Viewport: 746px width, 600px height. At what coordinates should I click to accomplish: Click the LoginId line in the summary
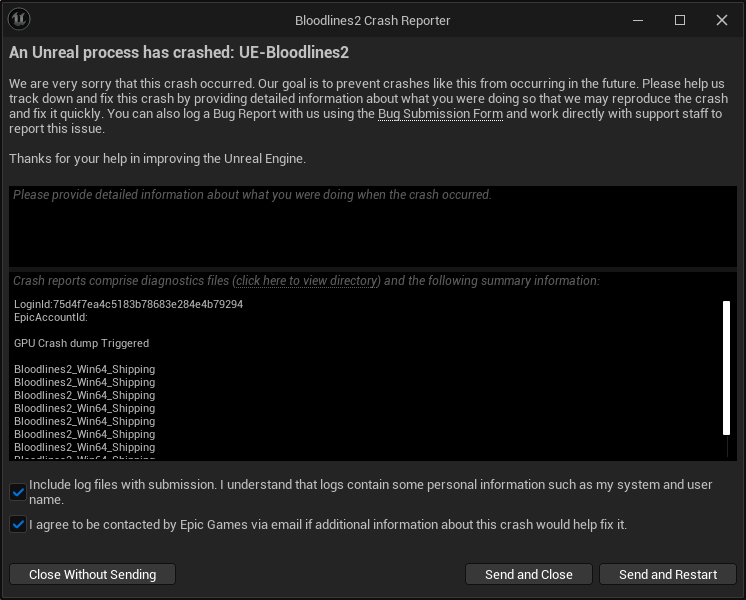pyautogui.click(x=128, y=304)
